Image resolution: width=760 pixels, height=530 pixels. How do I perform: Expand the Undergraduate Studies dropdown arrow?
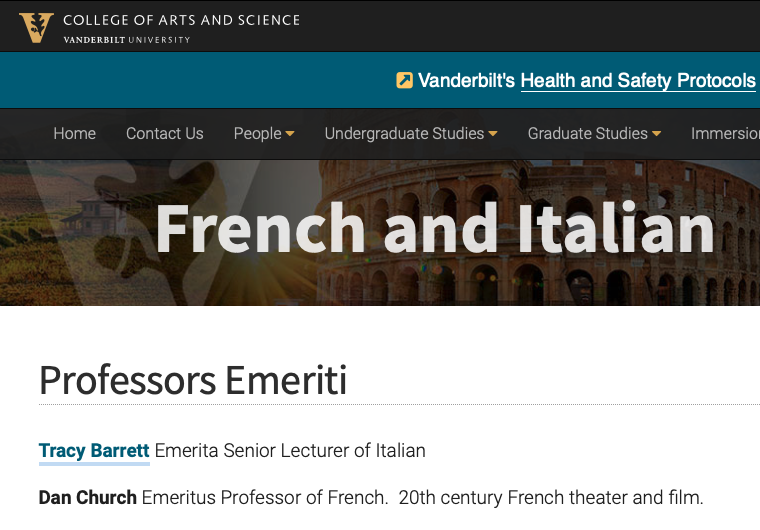pyautogui.click(x=493, y=134)
